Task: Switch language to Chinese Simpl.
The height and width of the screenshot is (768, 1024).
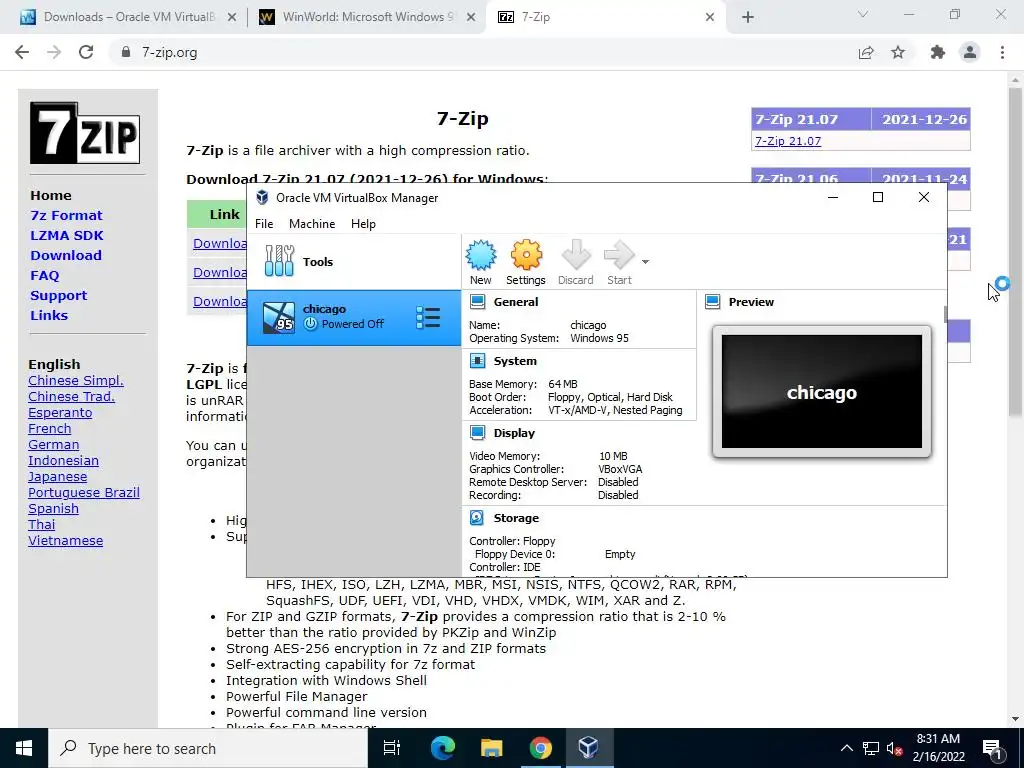Action: (x=76, y=381)
